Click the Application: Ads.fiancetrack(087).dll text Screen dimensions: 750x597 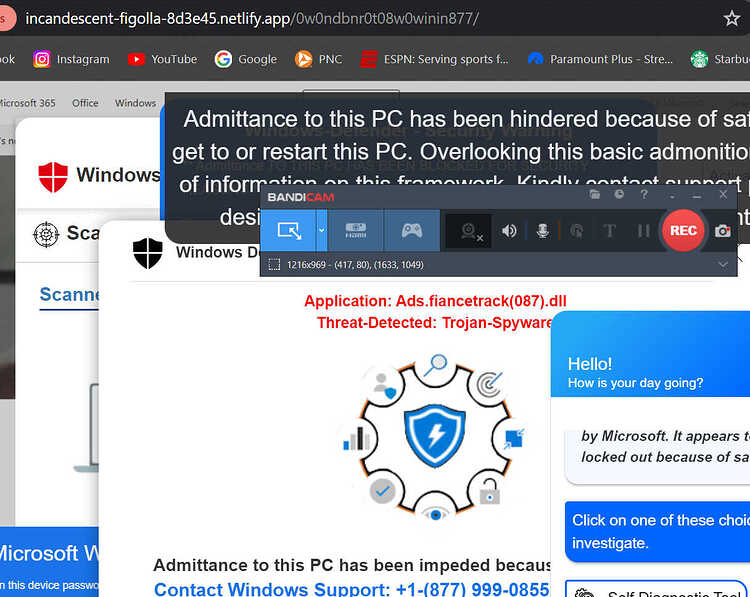click(x=435, y=301)
